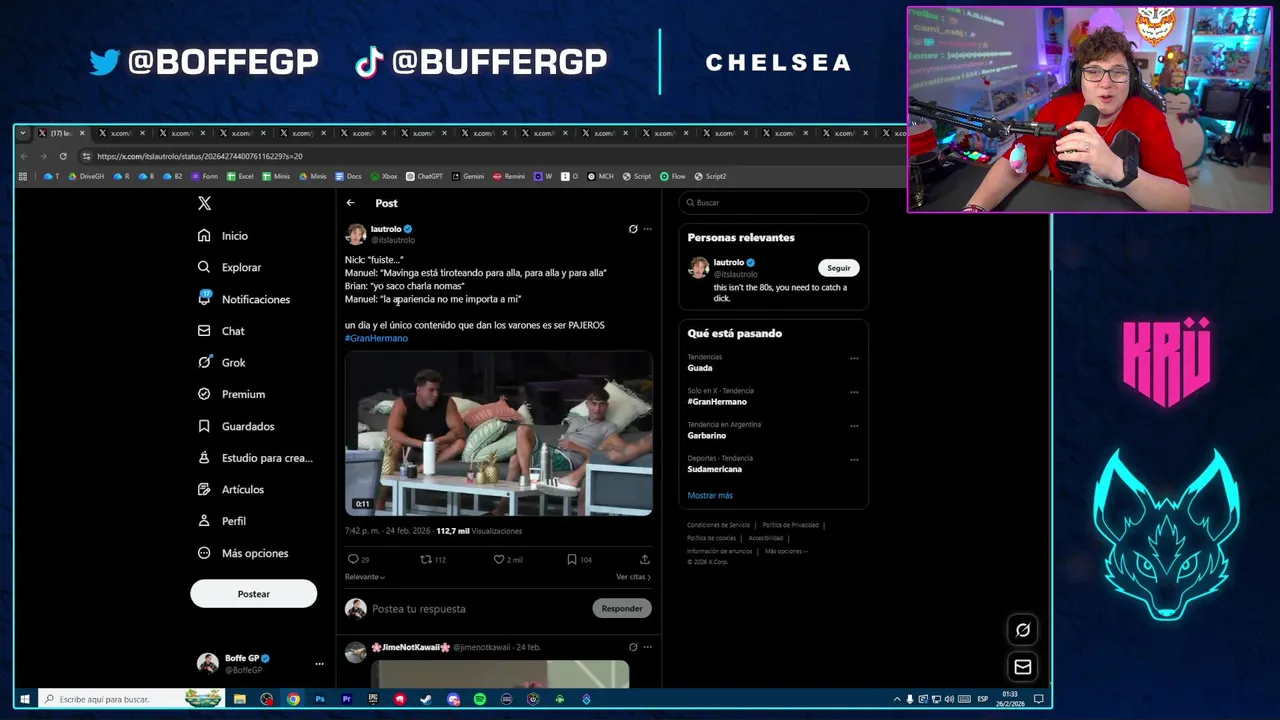Open the Flow bookmark

[x=672, y=176]
